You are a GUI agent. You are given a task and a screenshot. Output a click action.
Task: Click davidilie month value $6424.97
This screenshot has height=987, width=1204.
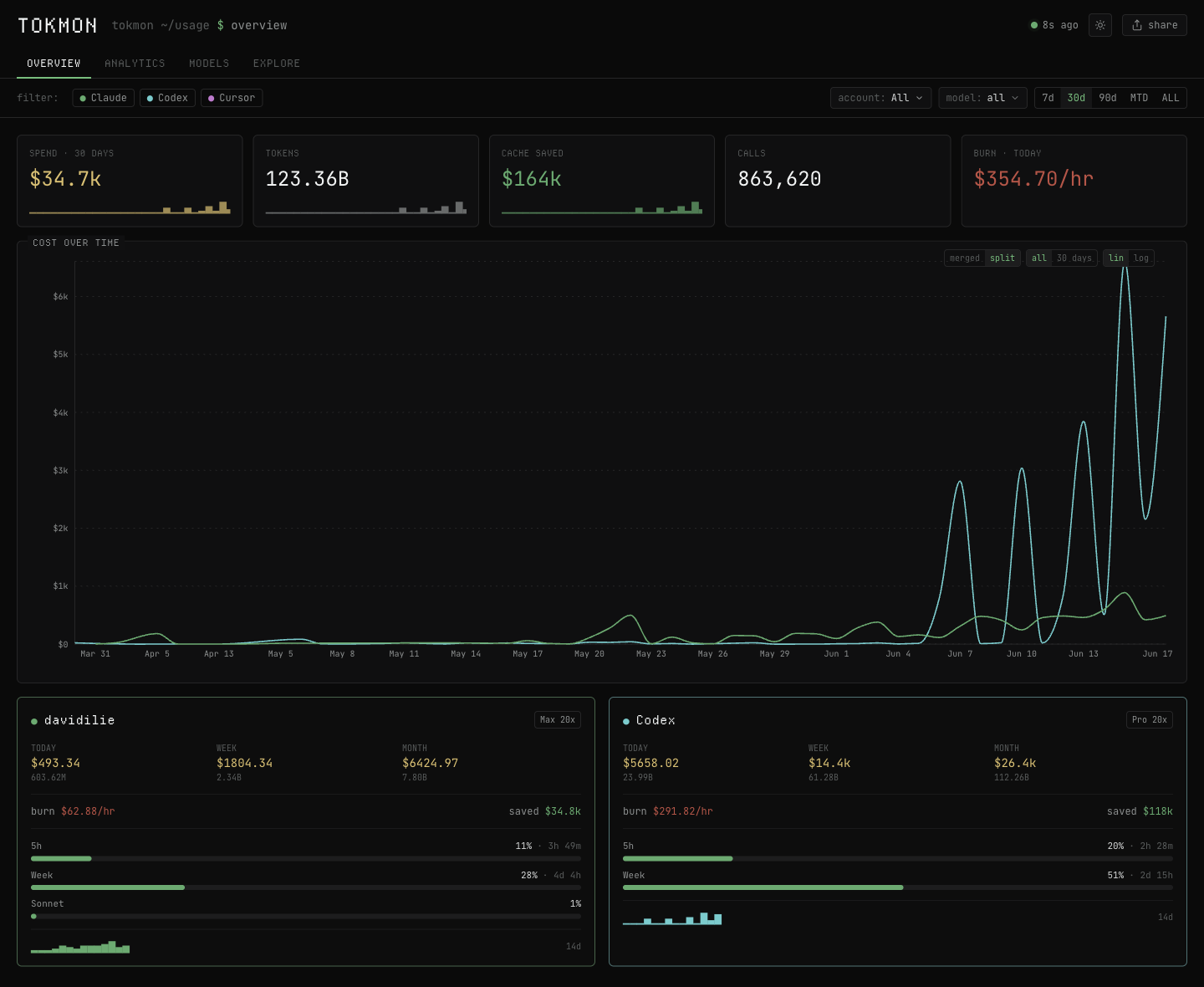click(x=430, y=763)
